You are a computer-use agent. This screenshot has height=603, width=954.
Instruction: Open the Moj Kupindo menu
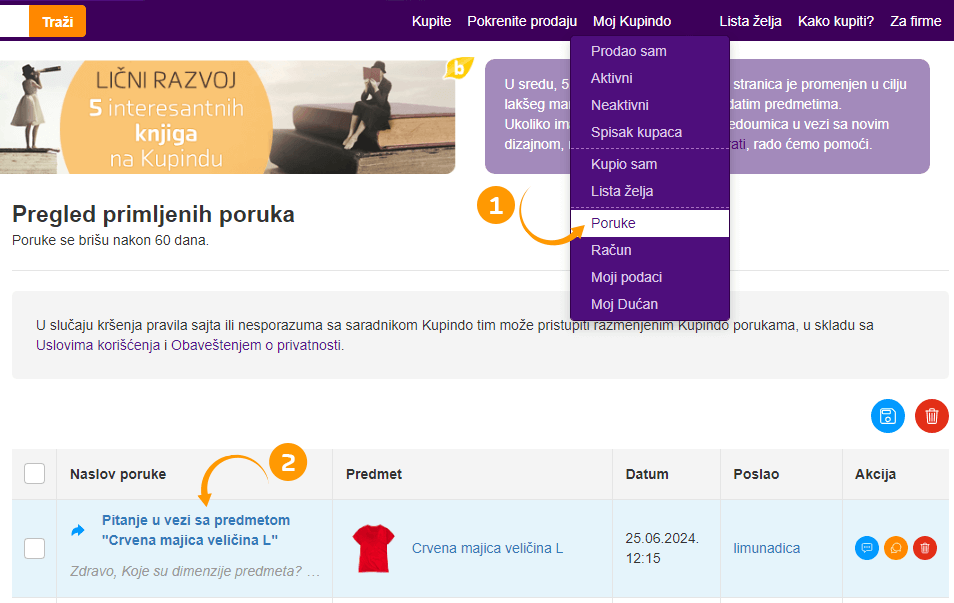[632, 21]
